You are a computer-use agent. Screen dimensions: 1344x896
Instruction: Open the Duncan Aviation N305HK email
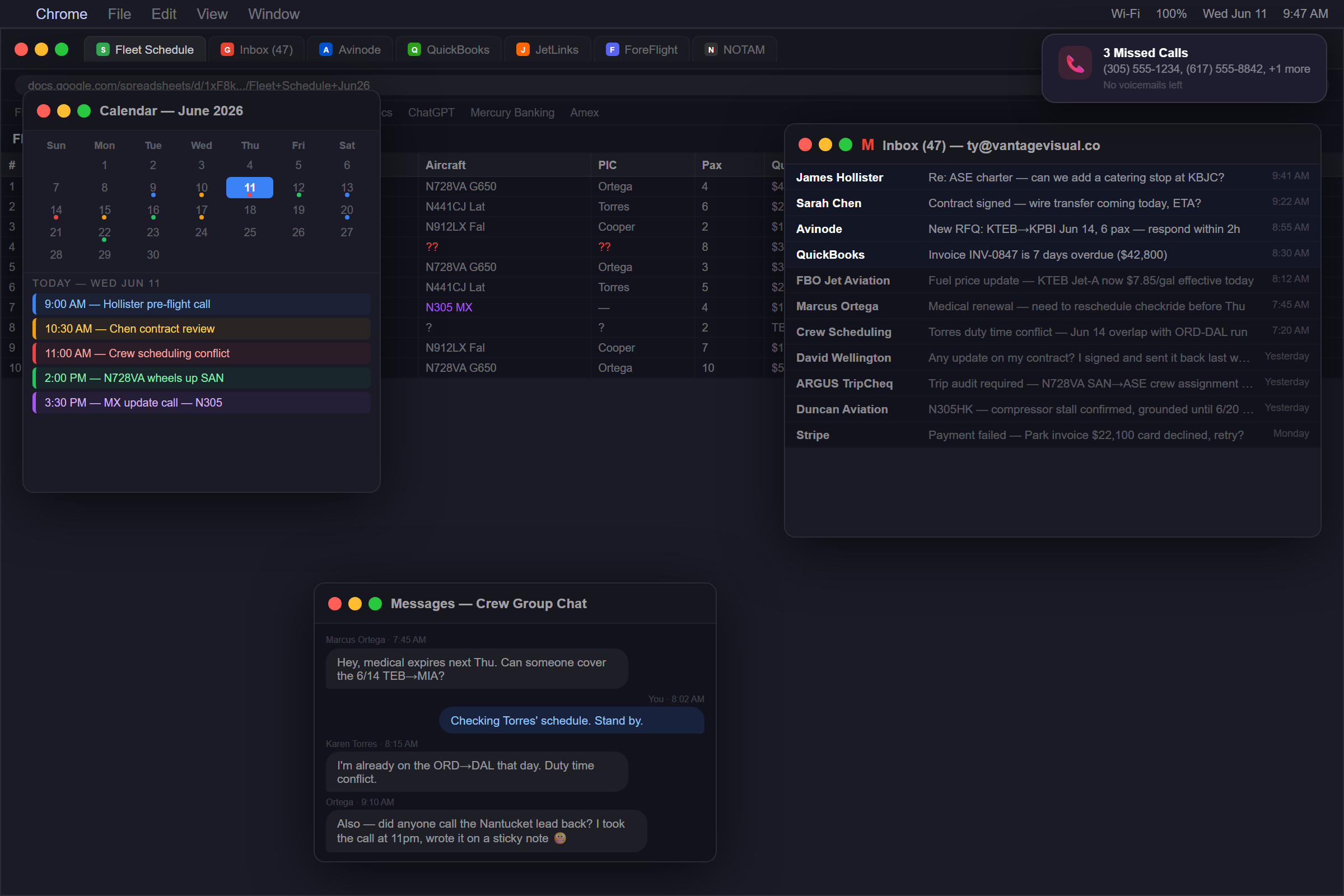click(x=1053, y=409)
